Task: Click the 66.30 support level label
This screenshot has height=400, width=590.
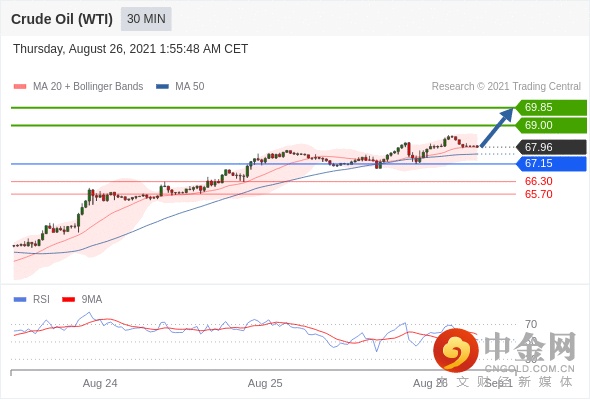Action: pyautogui.click(x=538, y=181)
